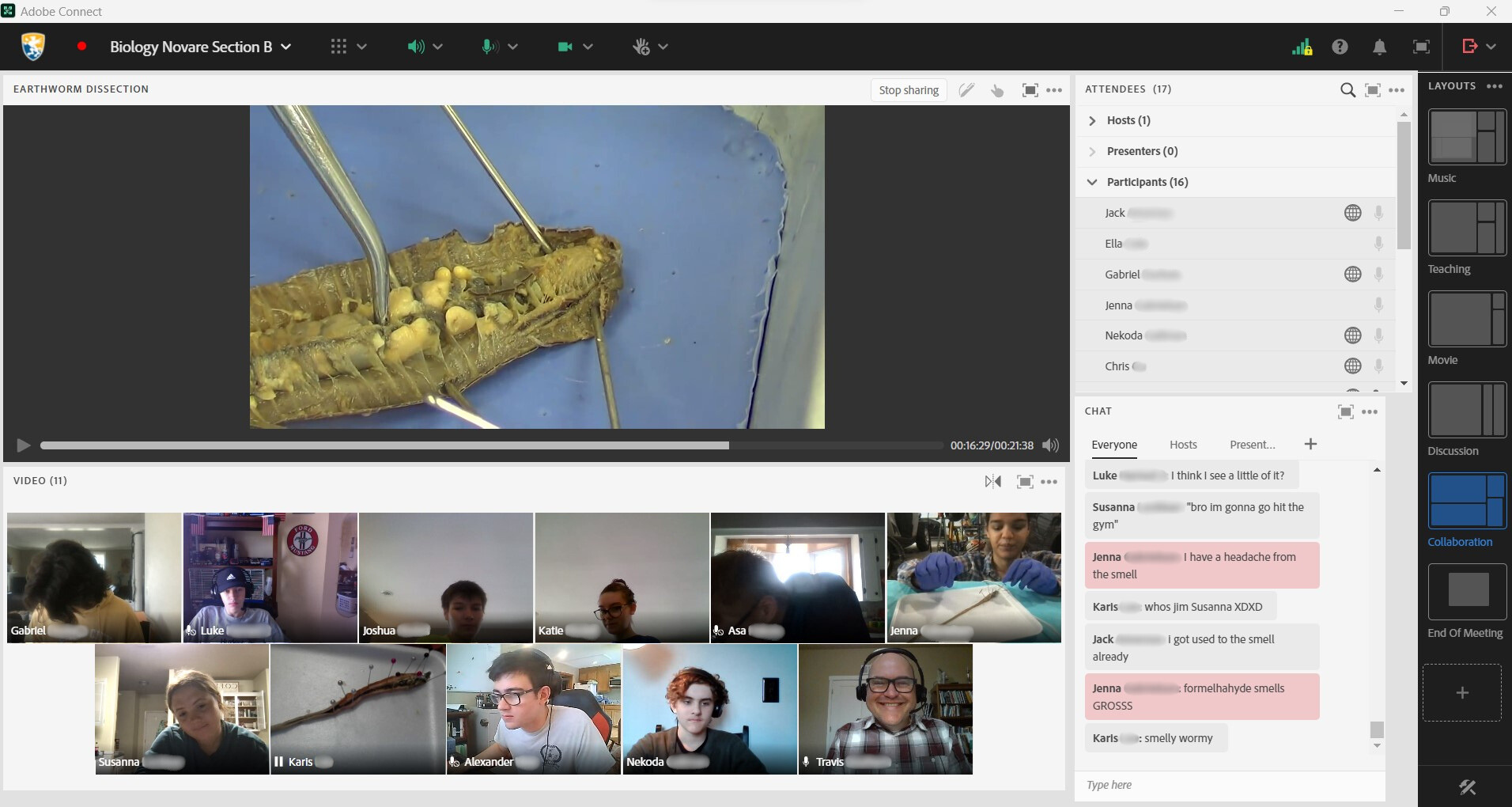1512x807 pixels.
Task: Switch to the Discussion layout
Action: pos(1467,410)
